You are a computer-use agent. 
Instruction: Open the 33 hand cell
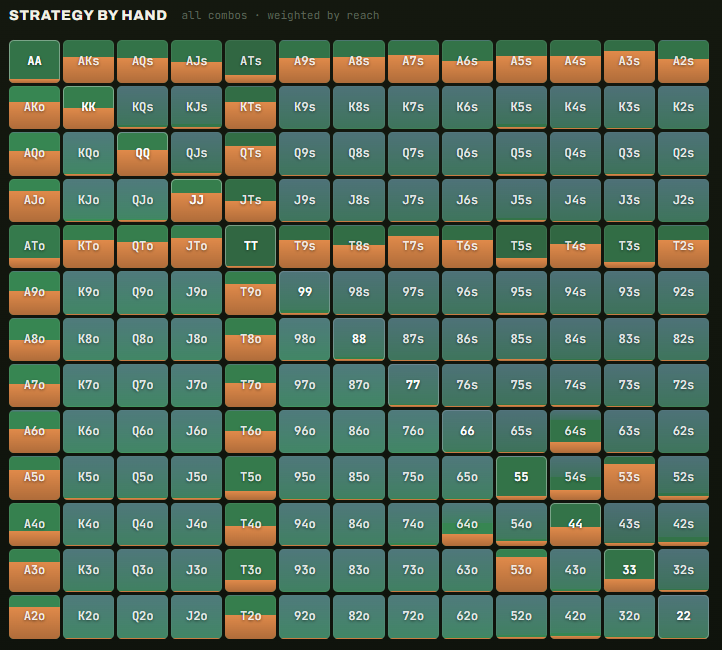point(629,570)
